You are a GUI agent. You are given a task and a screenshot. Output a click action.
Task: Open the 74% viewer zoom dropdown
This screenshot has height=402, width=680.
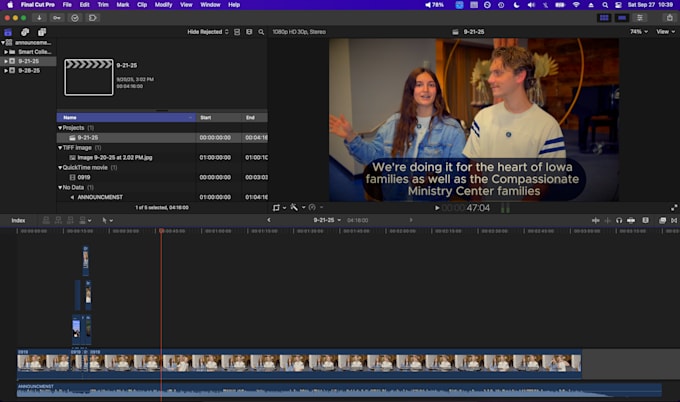pos(639,32)
